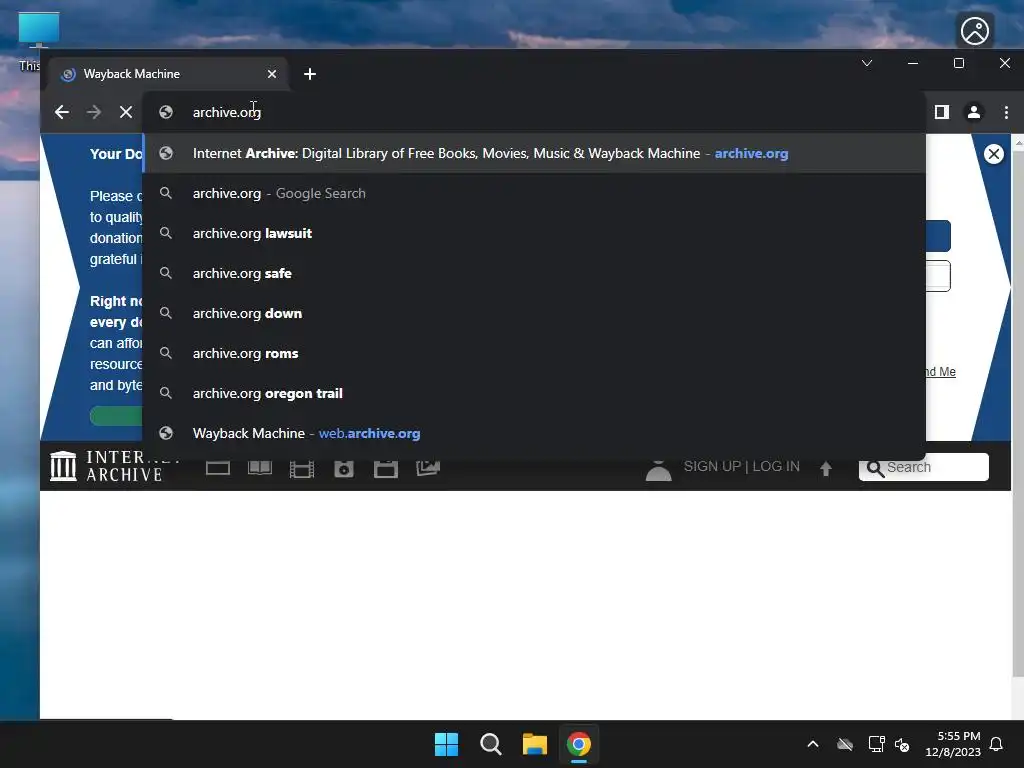The image size is (1024, 768).
Task: Click the OneDrive tray icon
Action: coord(845,744)
